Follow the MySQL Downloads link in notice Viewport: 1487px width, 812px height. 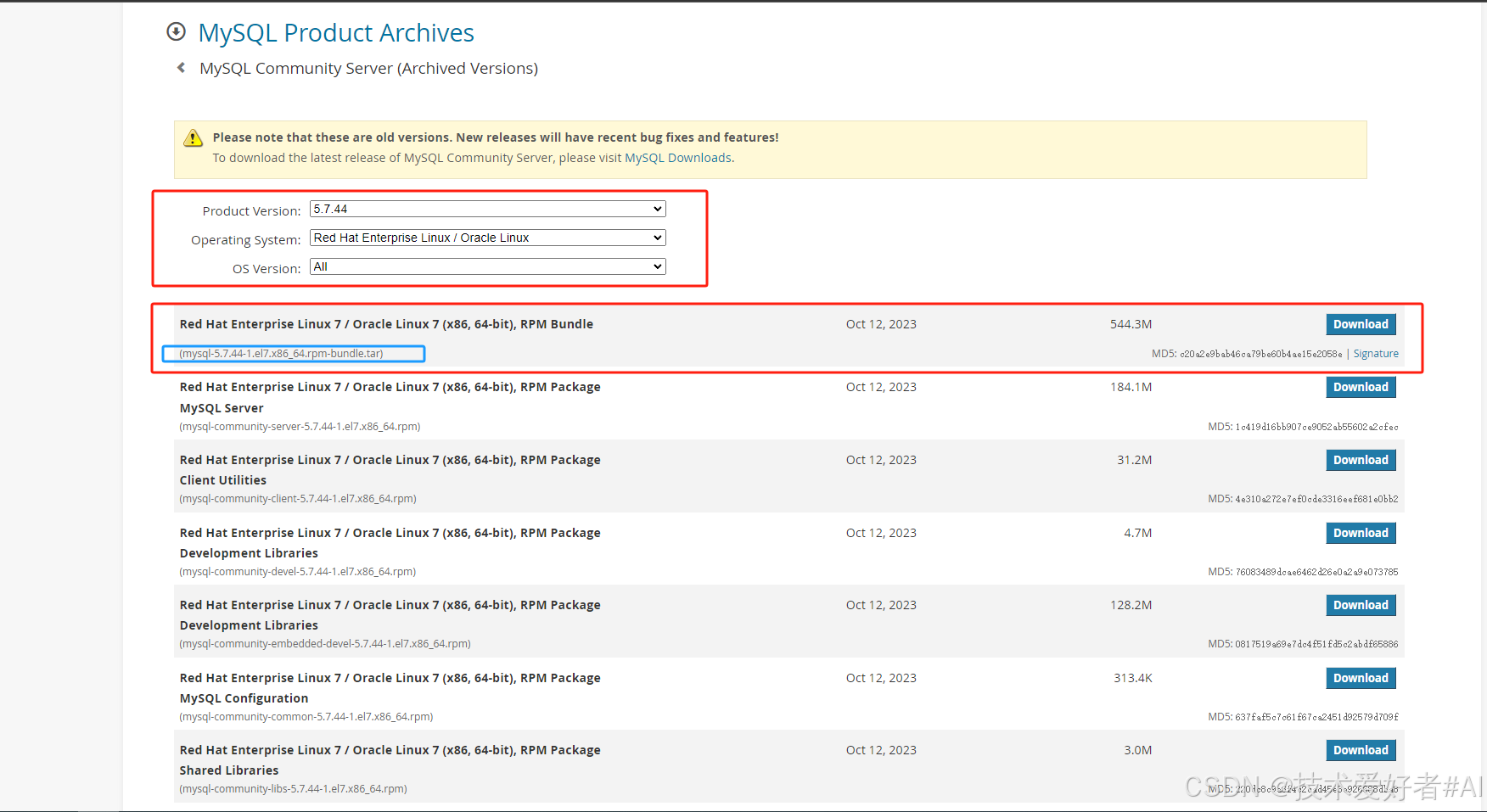(677, 158)
